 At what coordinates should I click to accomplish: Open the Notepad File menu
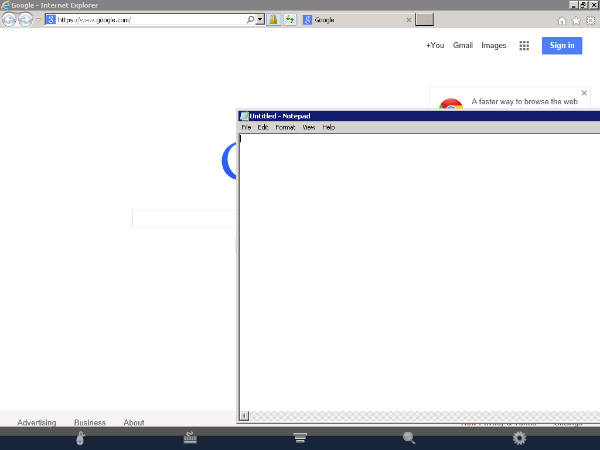click(x=246, y=127)
